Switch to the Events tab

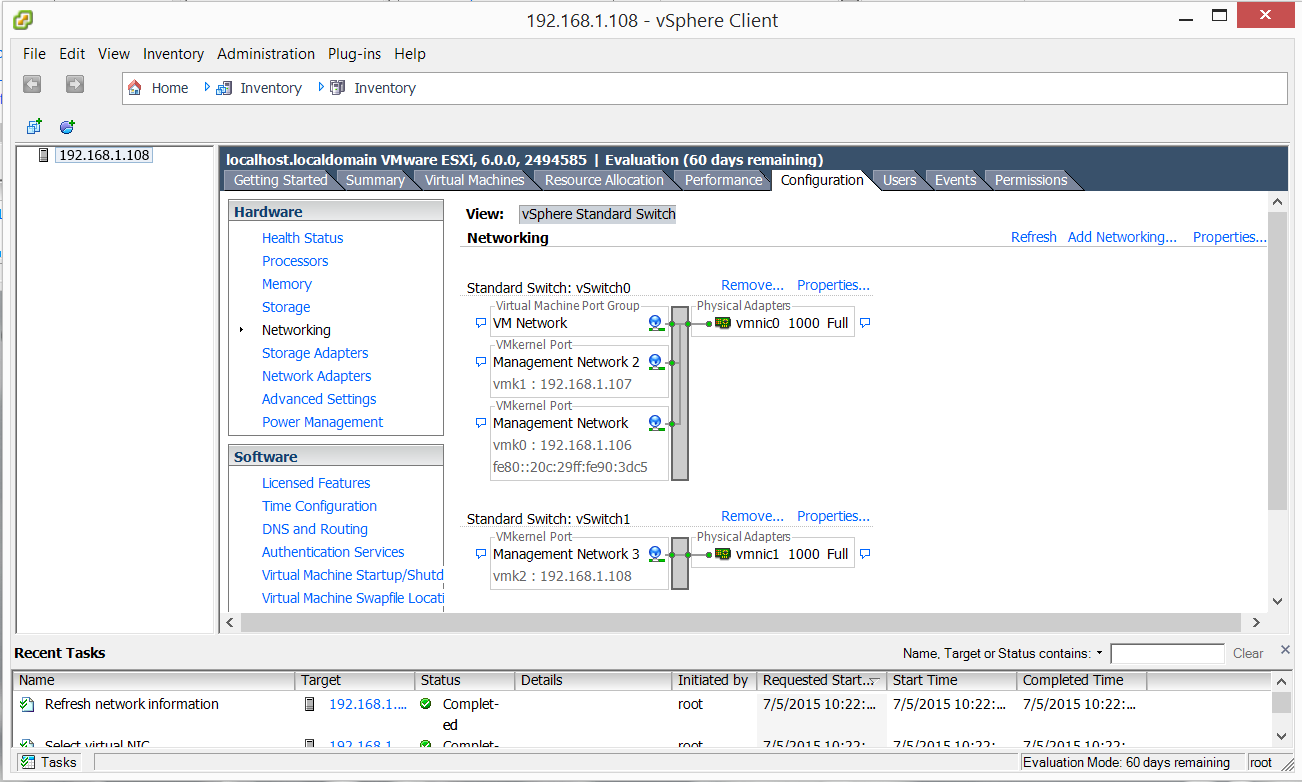[x=955, y=180]
